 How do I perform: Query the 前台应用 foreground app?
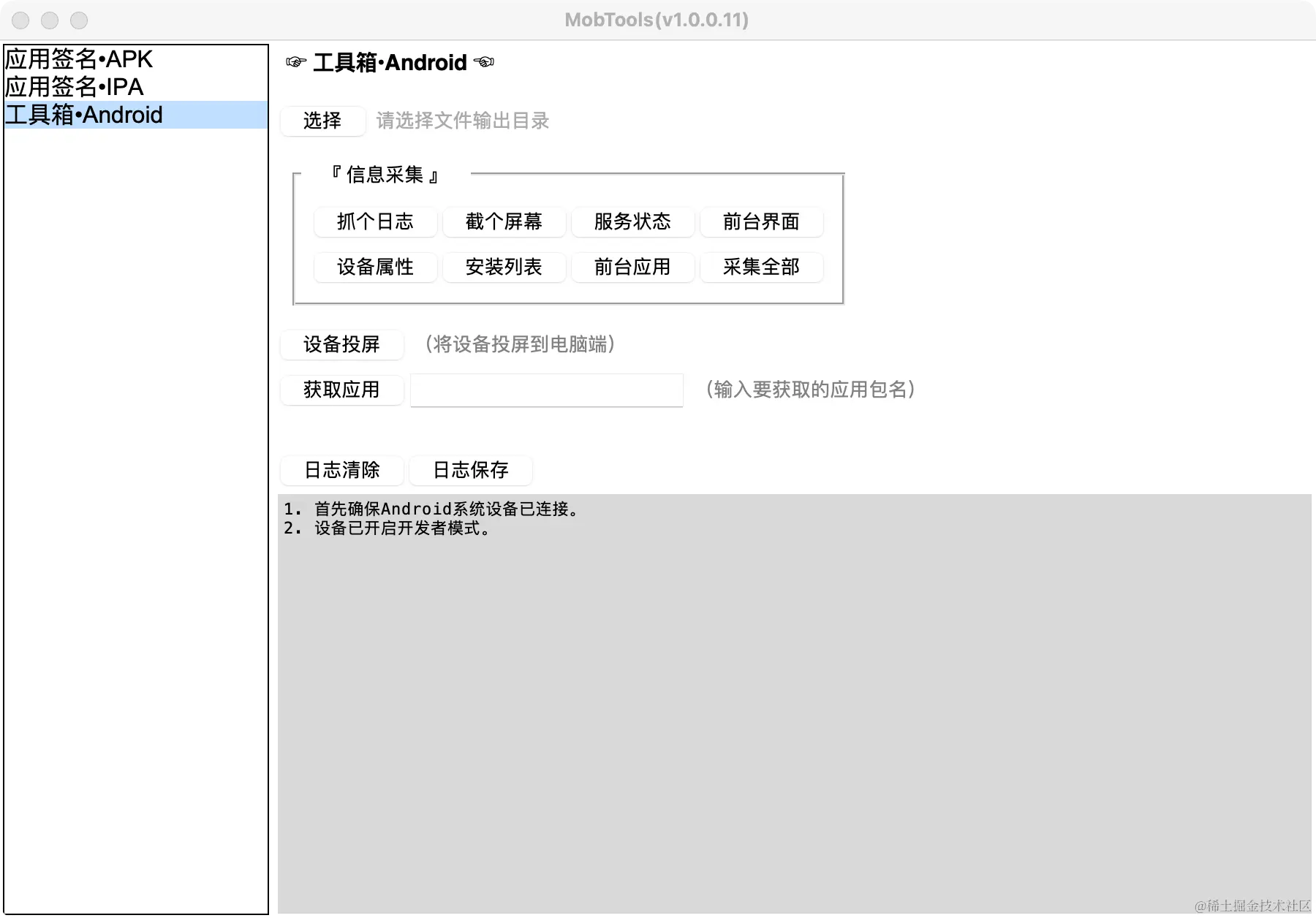point(632,267)
